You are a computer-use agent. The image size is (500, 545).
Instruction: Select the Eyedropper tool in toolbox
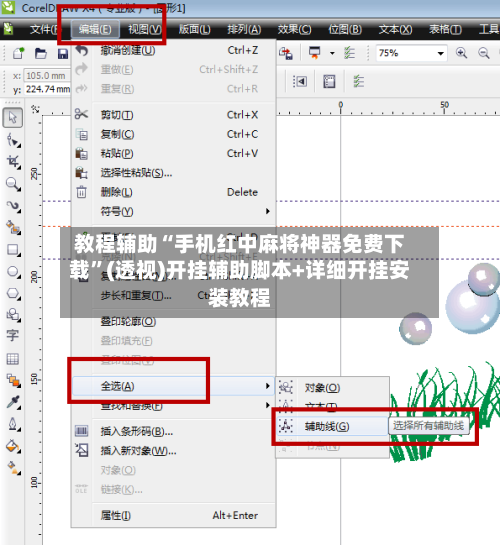[x=13, y=402]
